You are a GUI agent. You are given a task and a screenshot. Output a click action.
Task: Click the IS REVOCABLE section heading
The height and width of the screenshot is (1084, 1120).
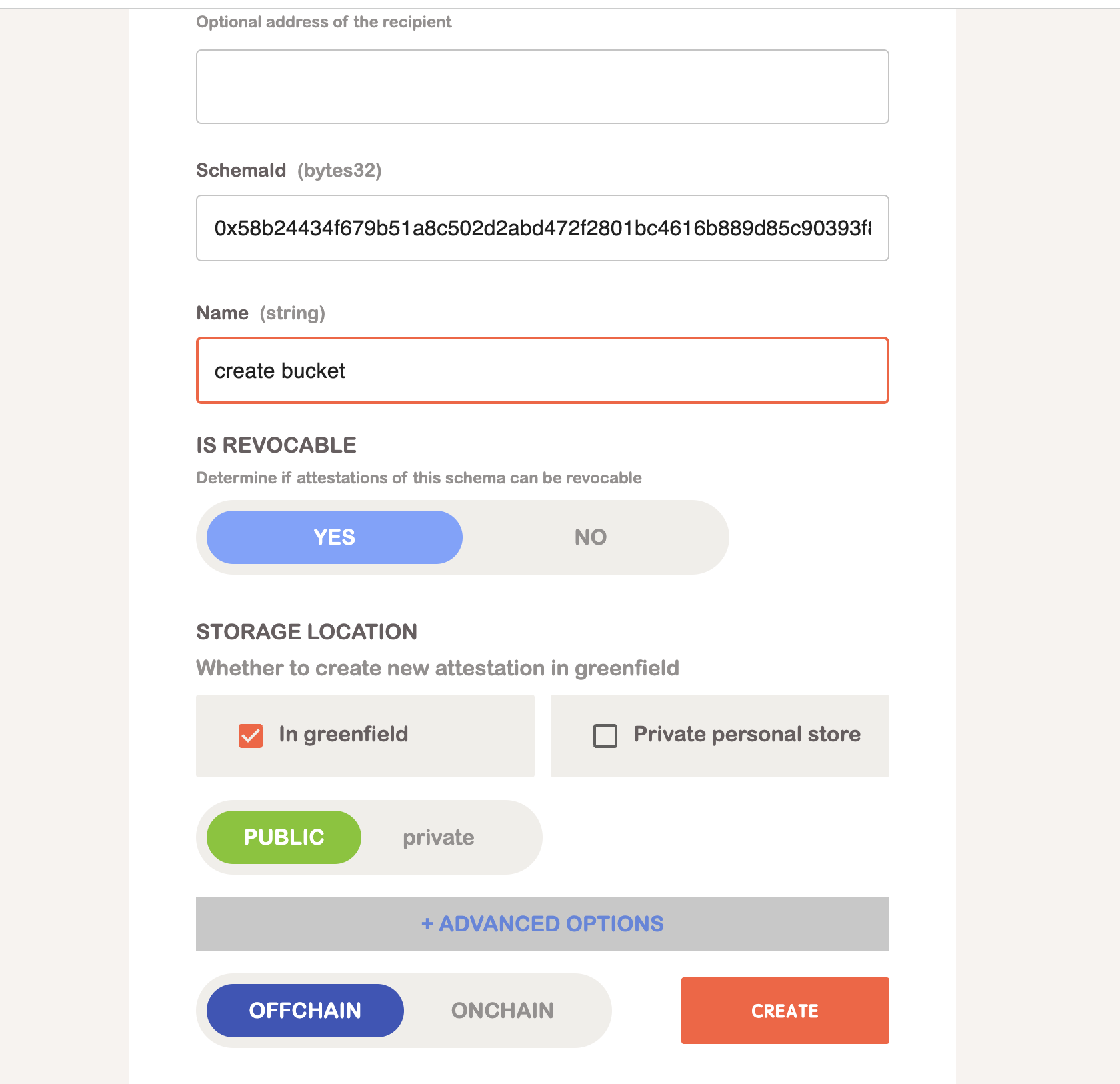276,445
